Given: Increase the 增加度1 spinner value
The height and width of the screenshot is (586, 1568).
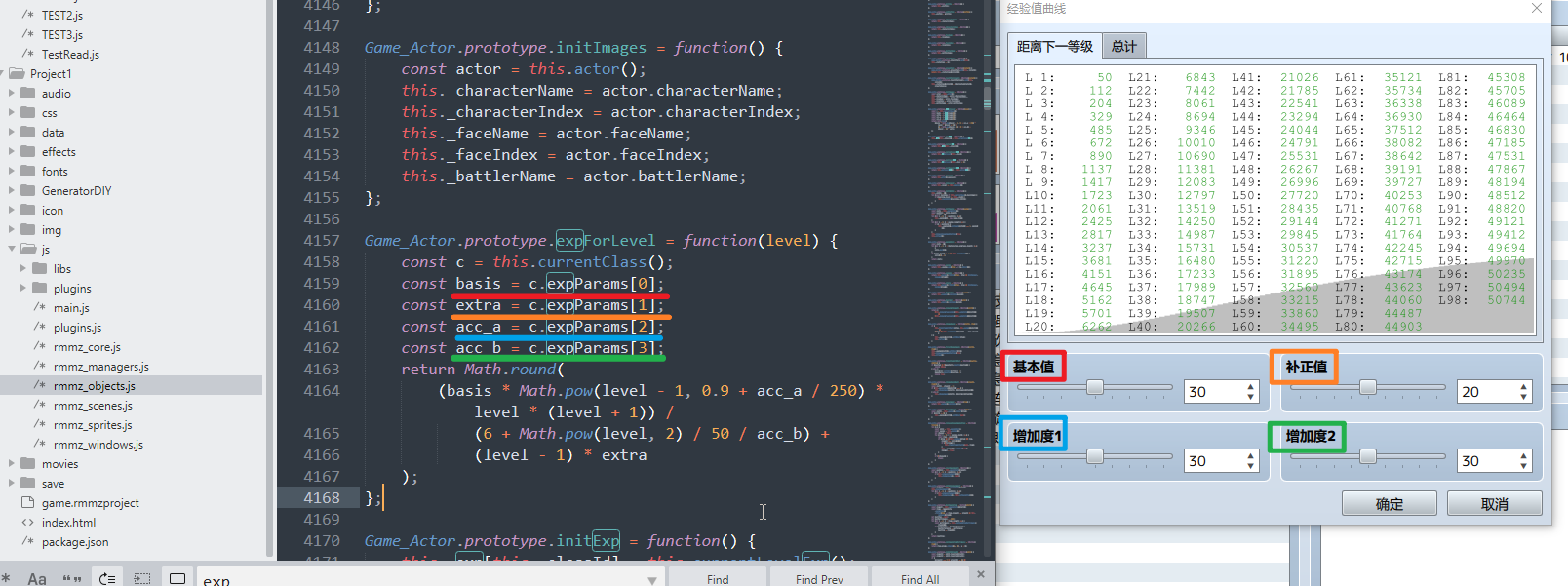Looking at the screenshot, I should point(1251,455).
